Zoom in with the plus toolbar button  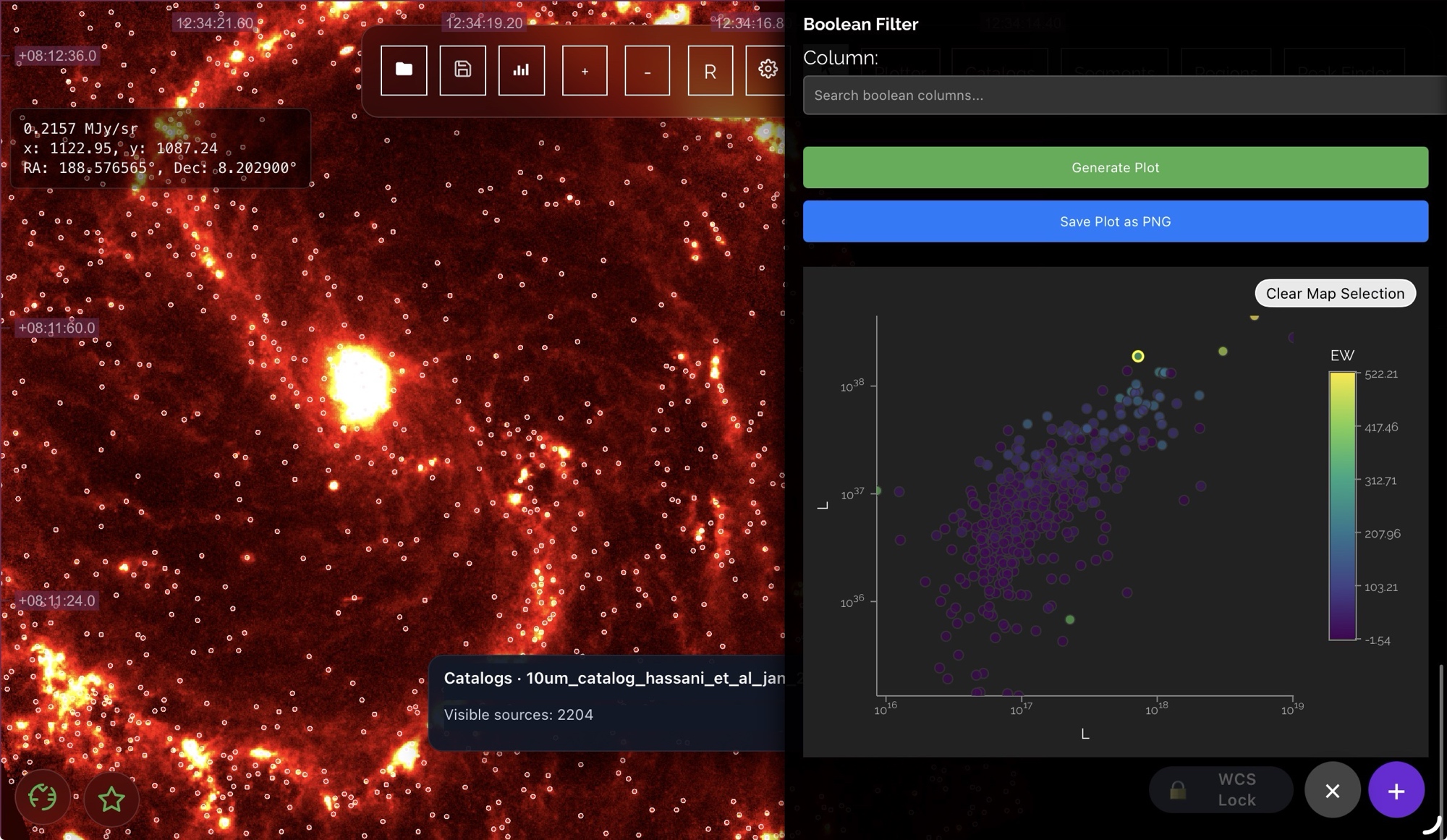(x=585, y=70)
